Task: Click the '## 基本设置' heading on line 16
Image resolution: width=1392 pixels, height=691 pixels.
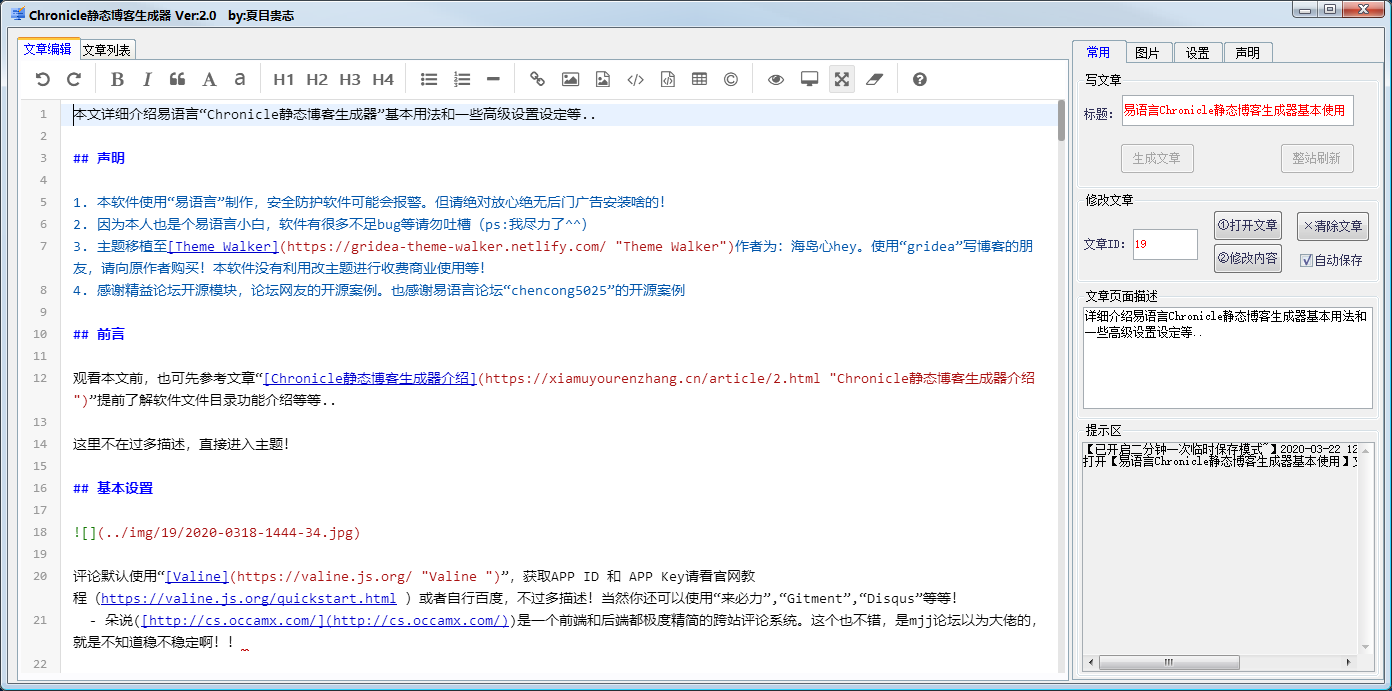Action: pos(113,488)
